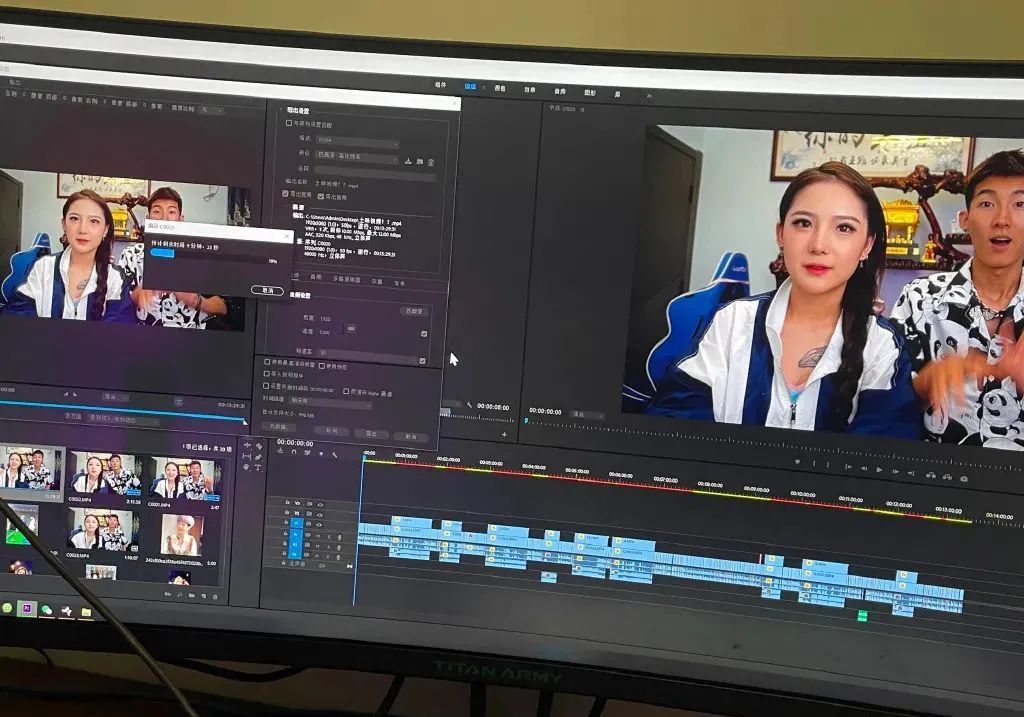The width and height of the screenshot is (1024, 717).
Task: Click Cancel in the encoding progress dialog
Action: (268, 290)
